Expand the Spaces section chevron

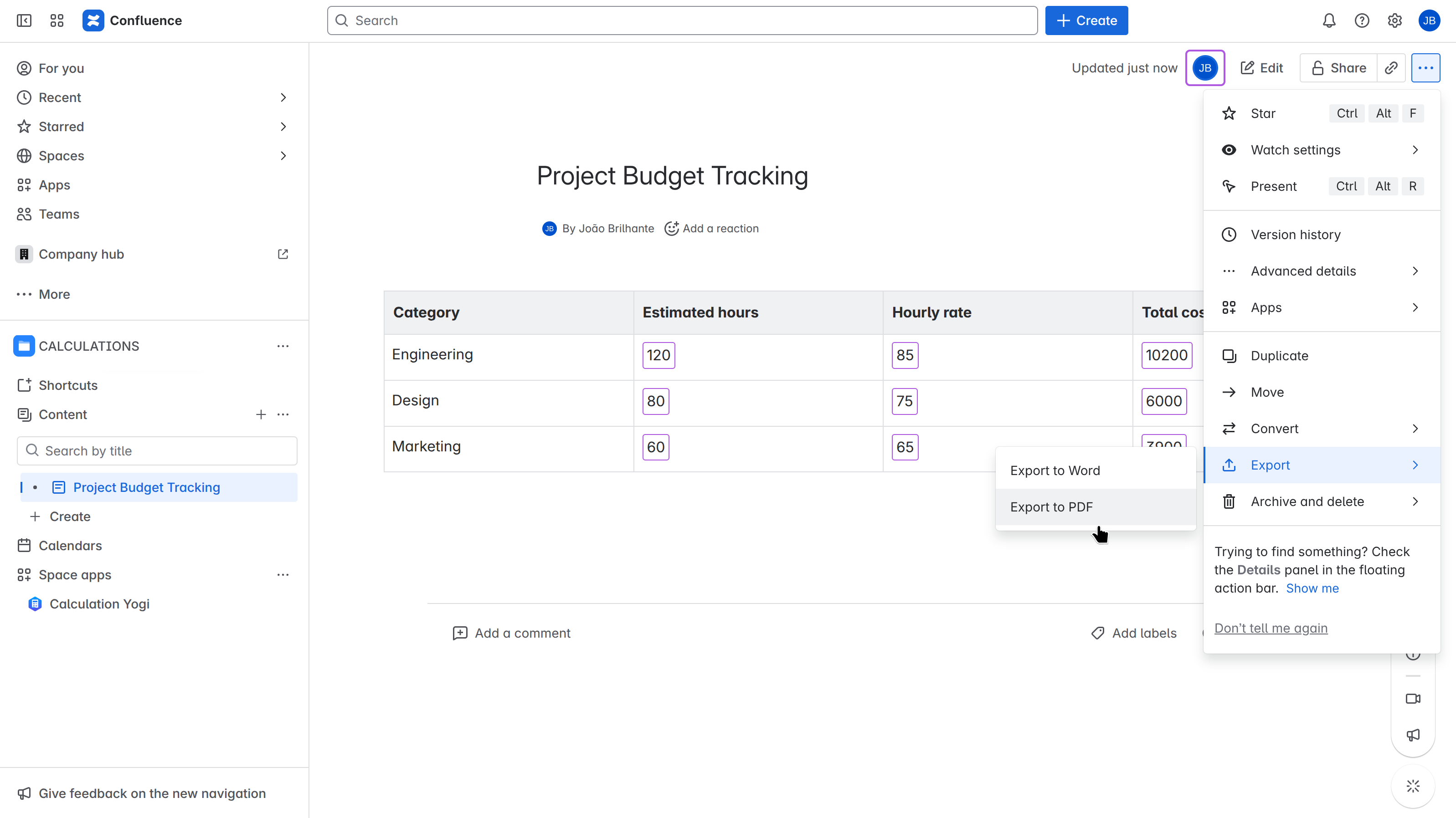pos(283,156)
